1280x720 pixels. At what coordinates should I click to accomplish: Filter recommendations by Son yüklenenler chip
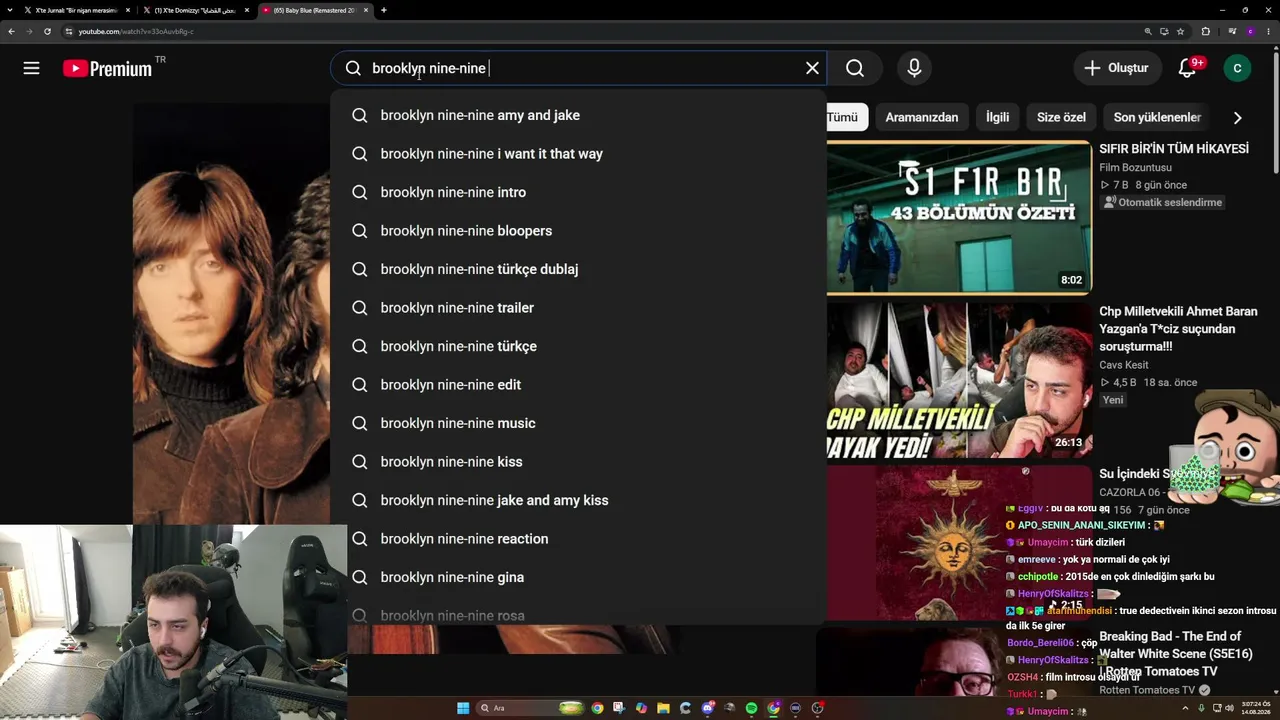tap(1157, 117)
